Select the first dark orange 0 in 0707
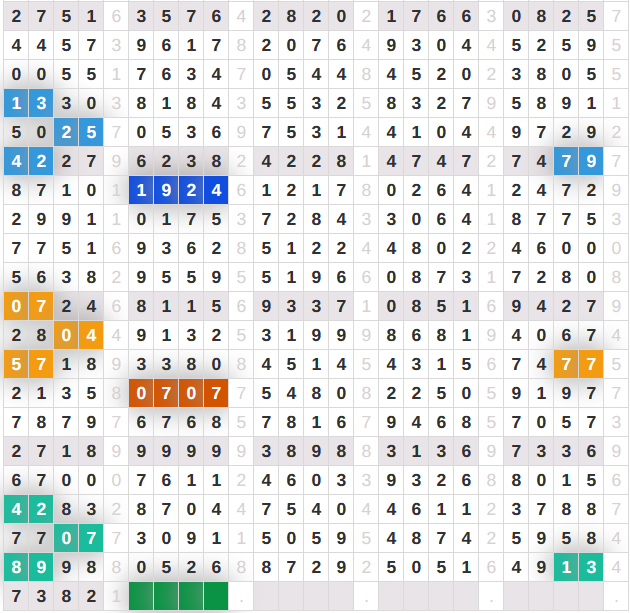 (x=142, y=393)
